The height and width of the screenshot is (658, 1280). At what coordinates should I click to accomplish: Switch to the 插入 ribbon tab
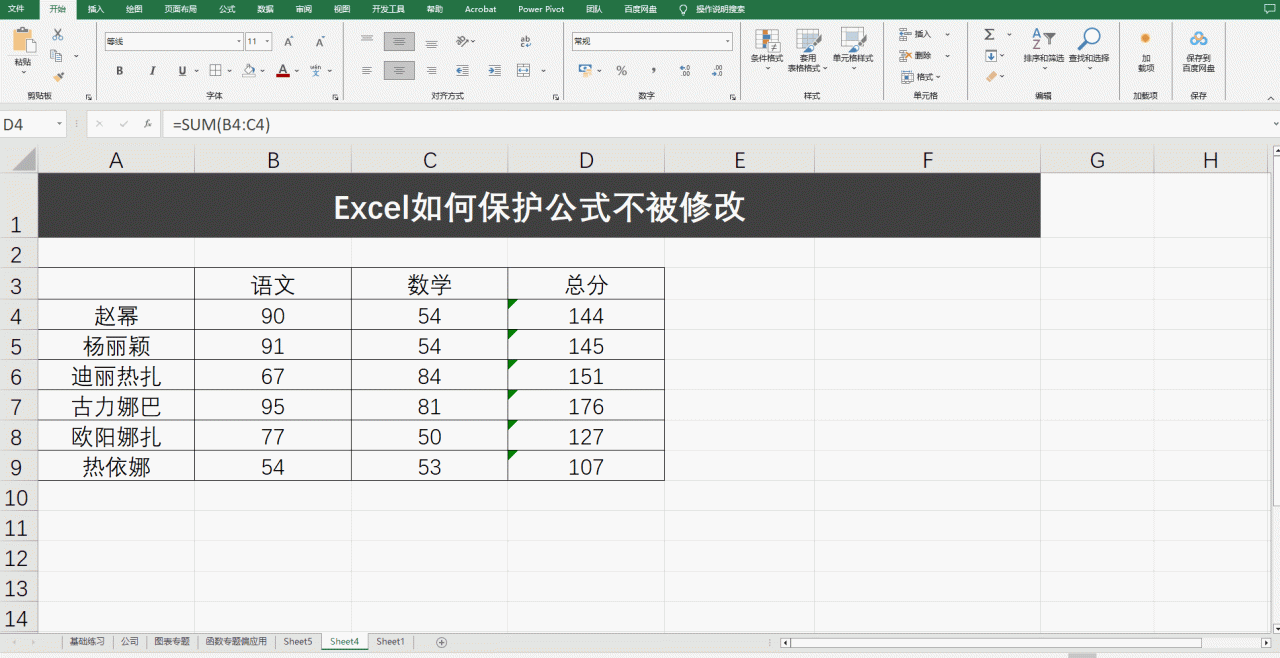coord(96,9)
